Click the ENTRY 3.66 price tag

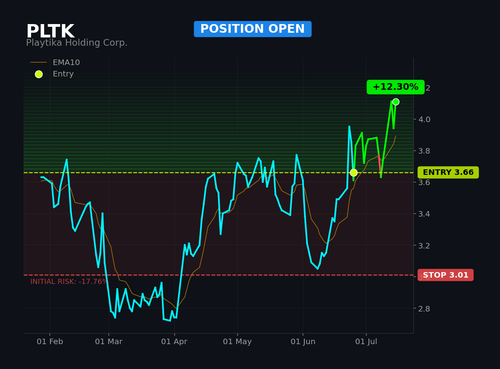click(x=448, y=172)
